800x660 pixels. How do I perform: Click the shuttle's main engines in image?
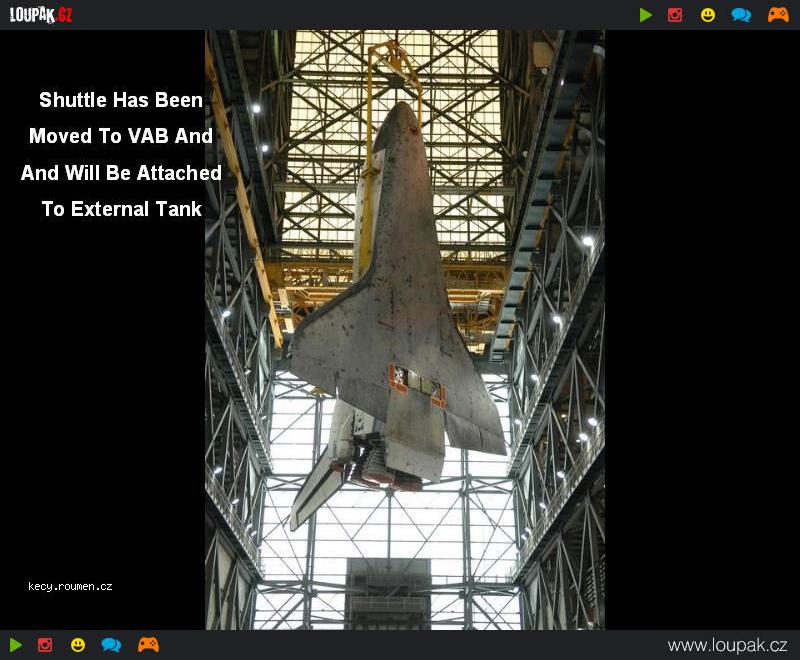pos(383,462)
